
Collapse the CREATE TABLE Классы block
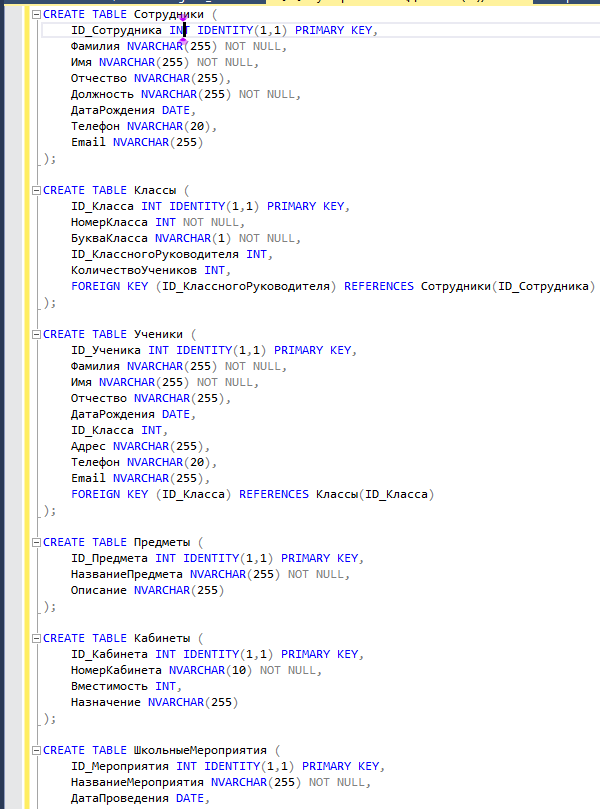click(36, 190)
